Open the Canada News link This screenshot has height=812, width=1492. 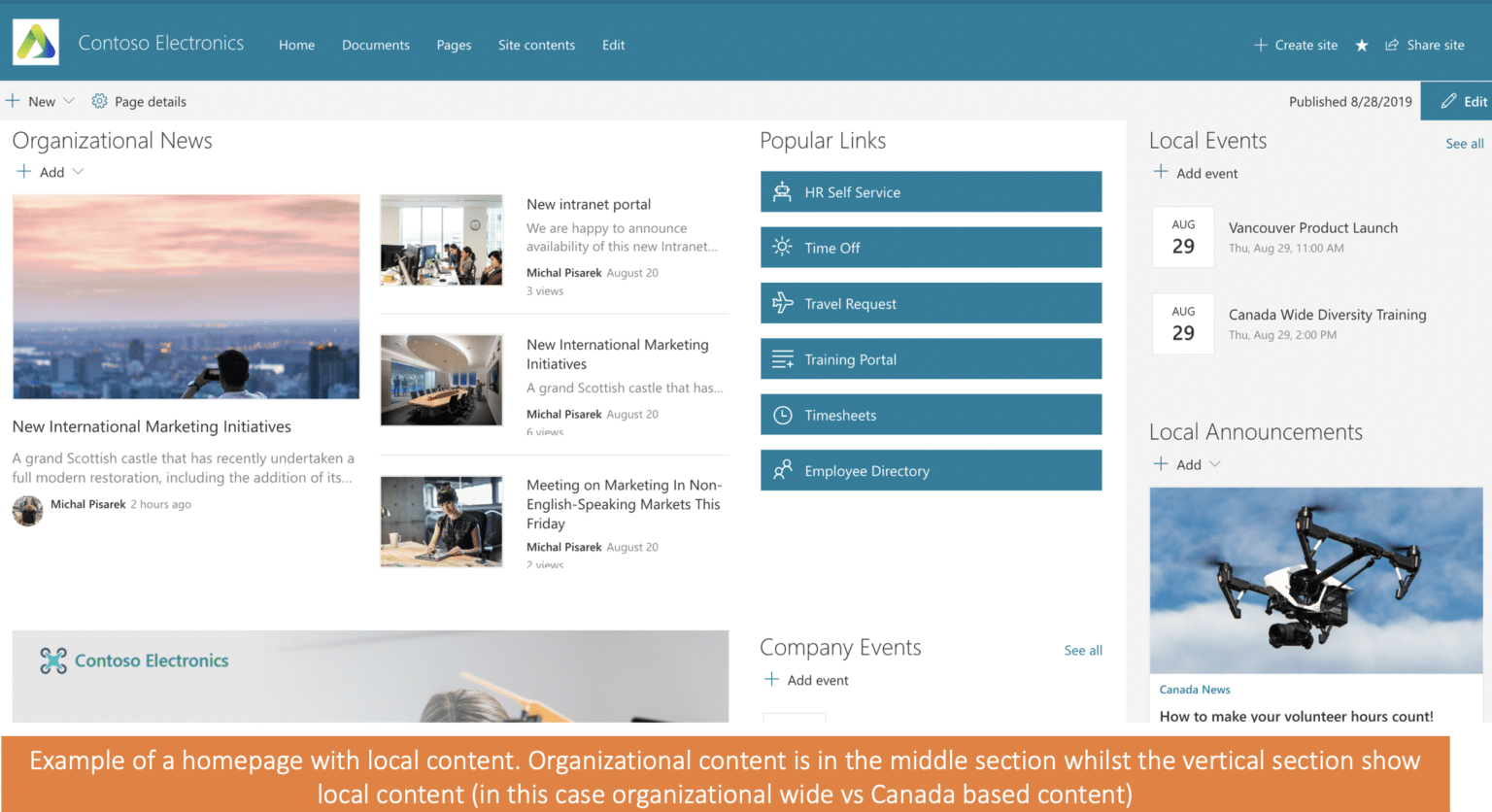[1194, 689]
